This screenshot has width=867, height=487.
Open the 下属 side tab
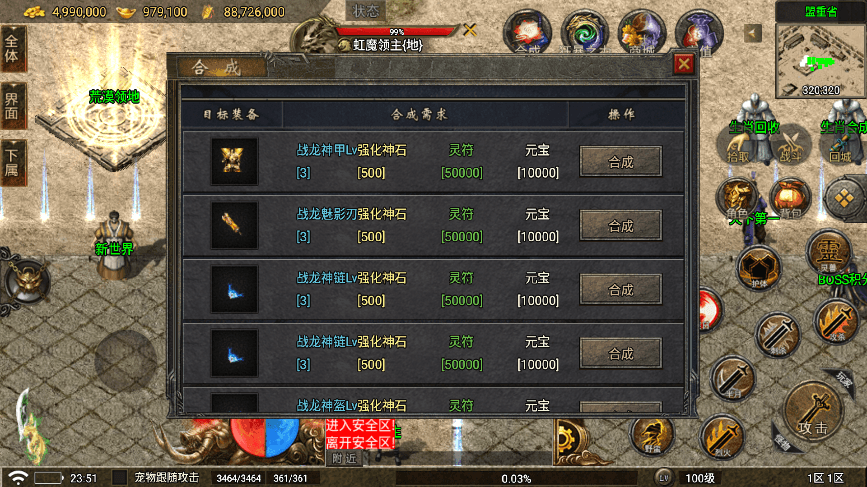pos(12,163)
